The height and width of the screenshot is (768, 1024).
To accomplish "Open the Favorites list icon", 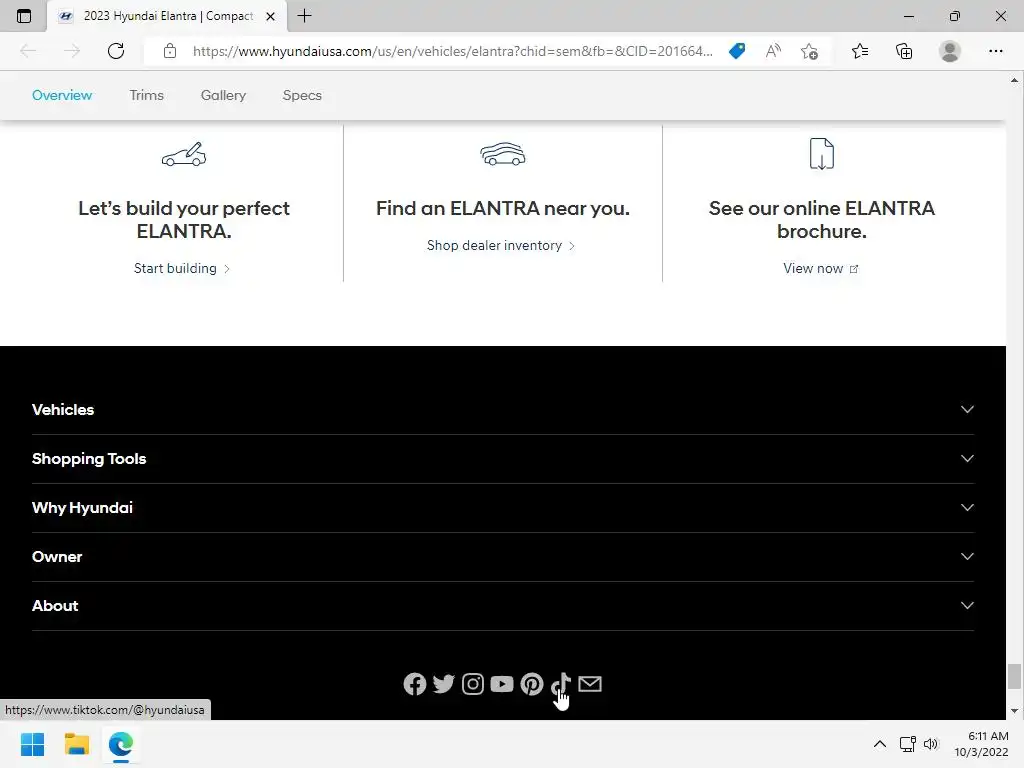I will coord(860,51).
